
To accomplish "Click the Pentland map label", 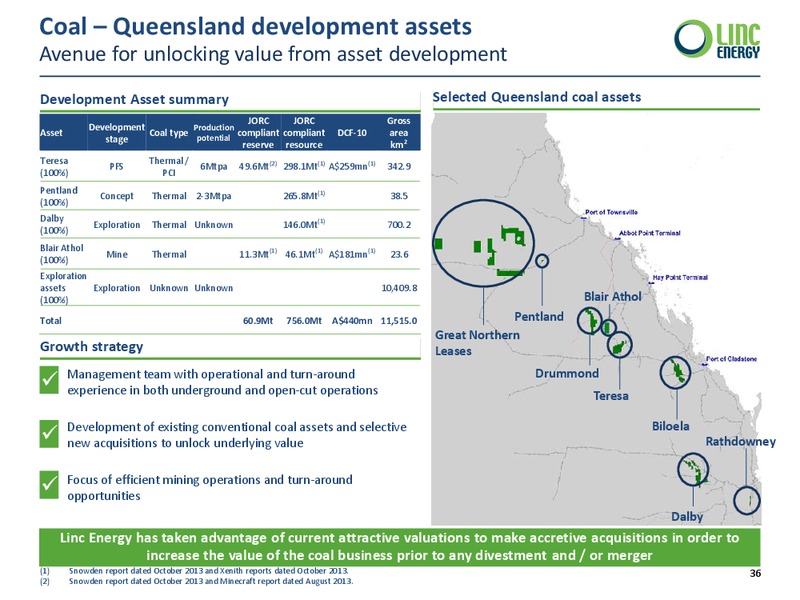I will 539,316.
